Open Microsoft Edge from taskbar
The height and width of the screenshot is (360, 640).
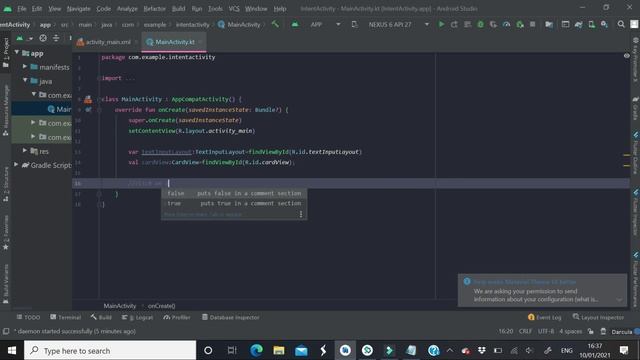256,350
